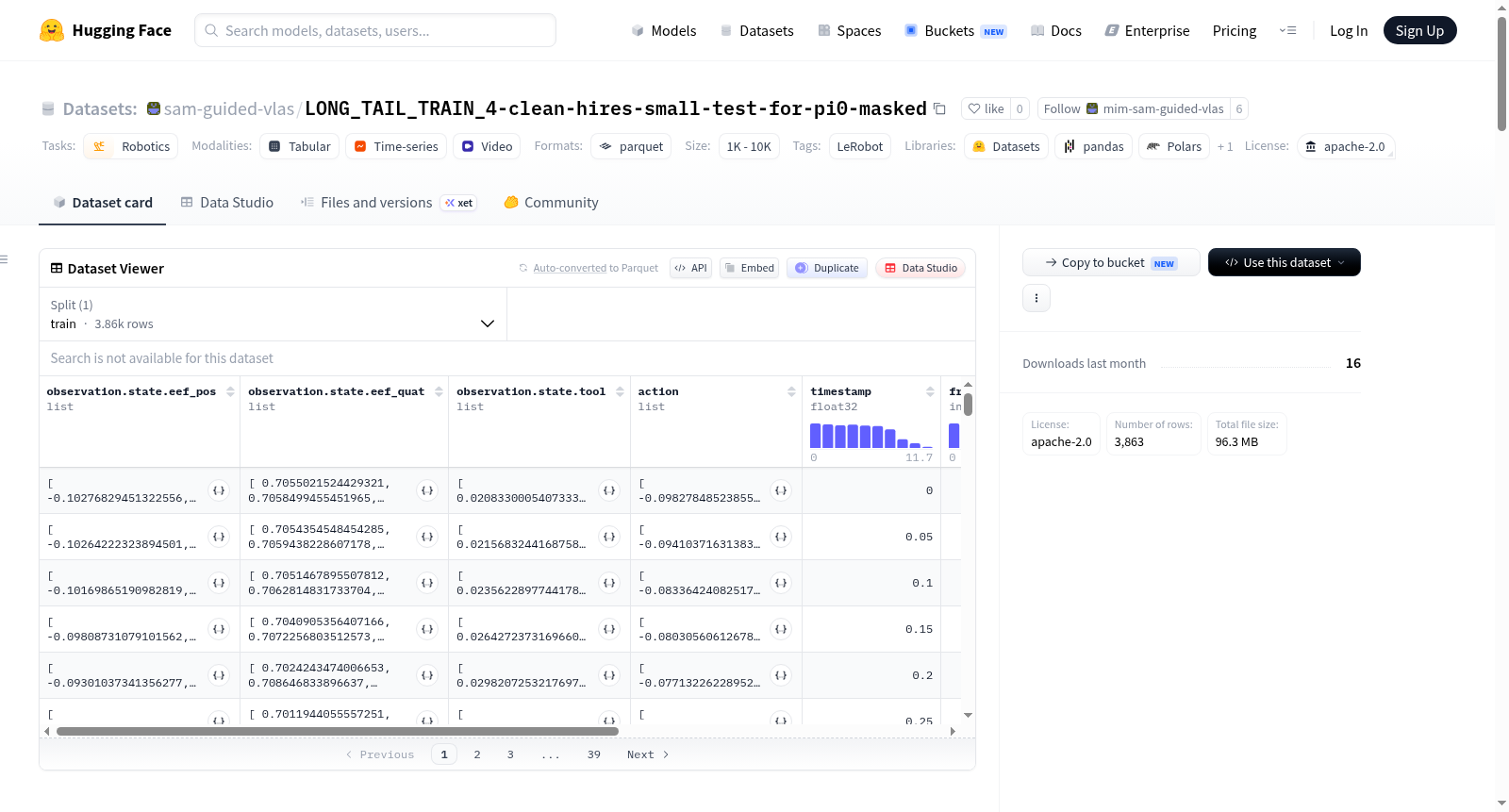Go to page 39 of results
The width and height of the screenshot is (1509, 812).
594,754
